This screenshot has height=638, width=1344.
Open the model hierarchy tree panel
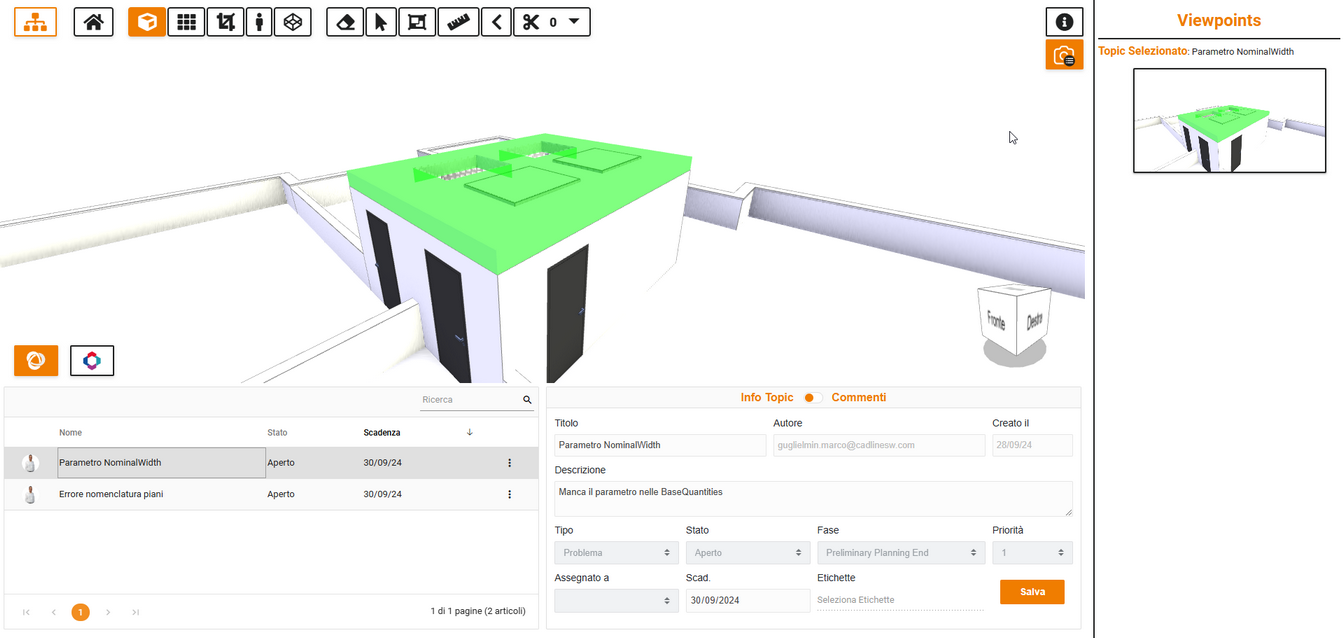pyautogui.click(x=35, y=22)
